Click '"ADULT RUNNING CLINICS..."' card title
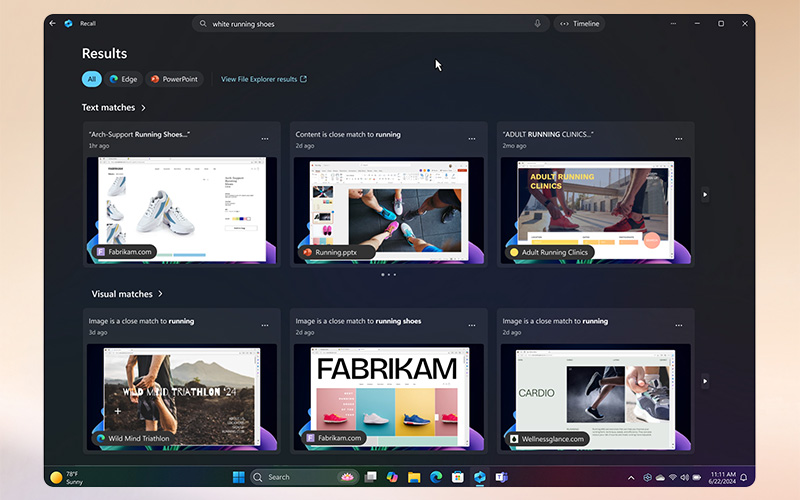The height and width of the screenshot is (500, 800). pyautogui.click(x=548, y=135)
